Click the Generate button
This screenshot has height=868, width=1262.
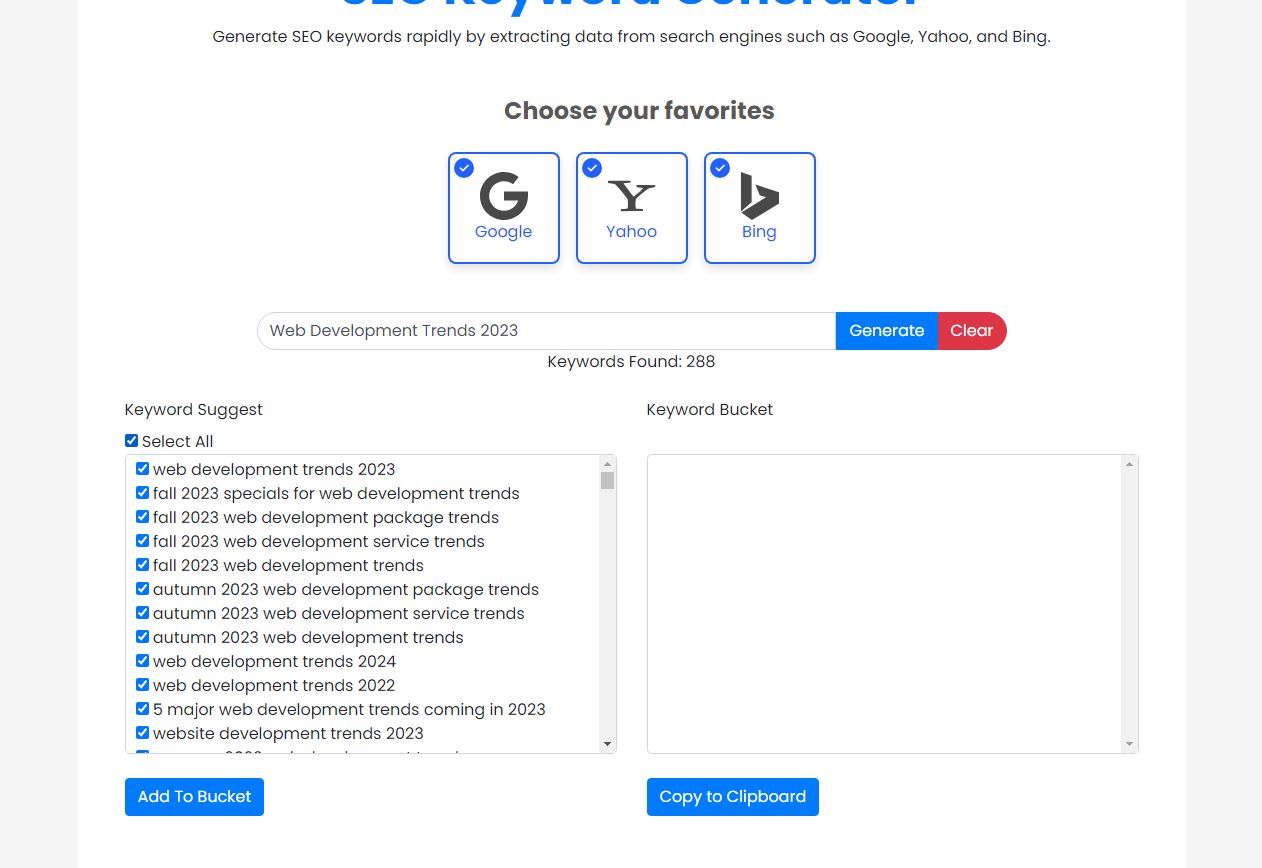click(887, 331)
